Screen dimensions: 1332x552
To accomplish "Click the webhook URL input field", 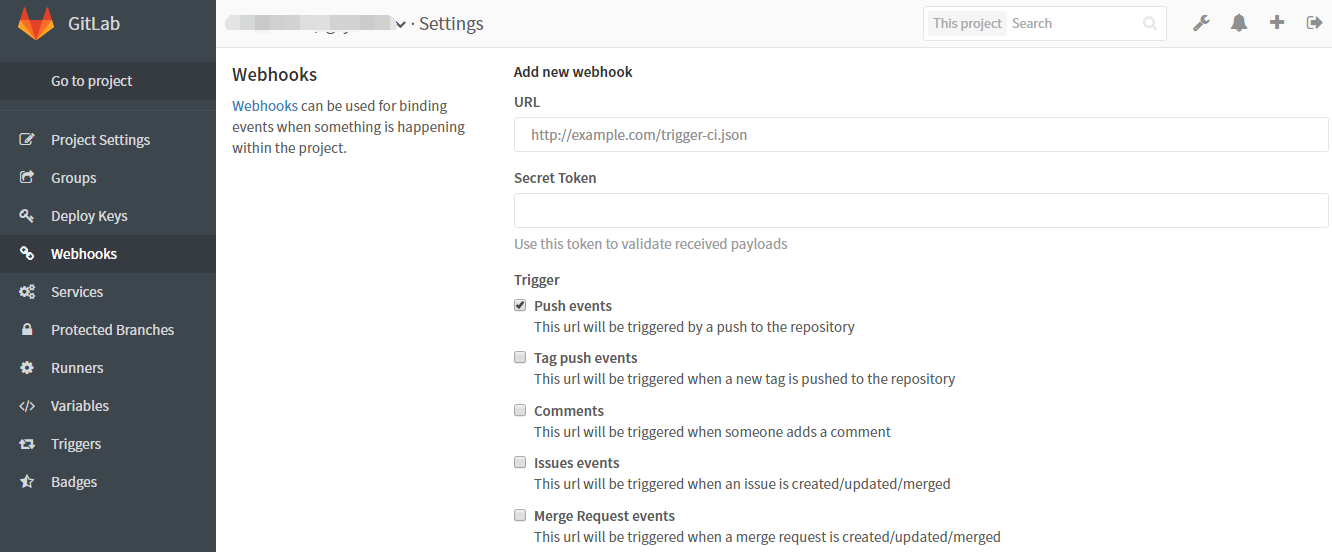I will 920,135.
